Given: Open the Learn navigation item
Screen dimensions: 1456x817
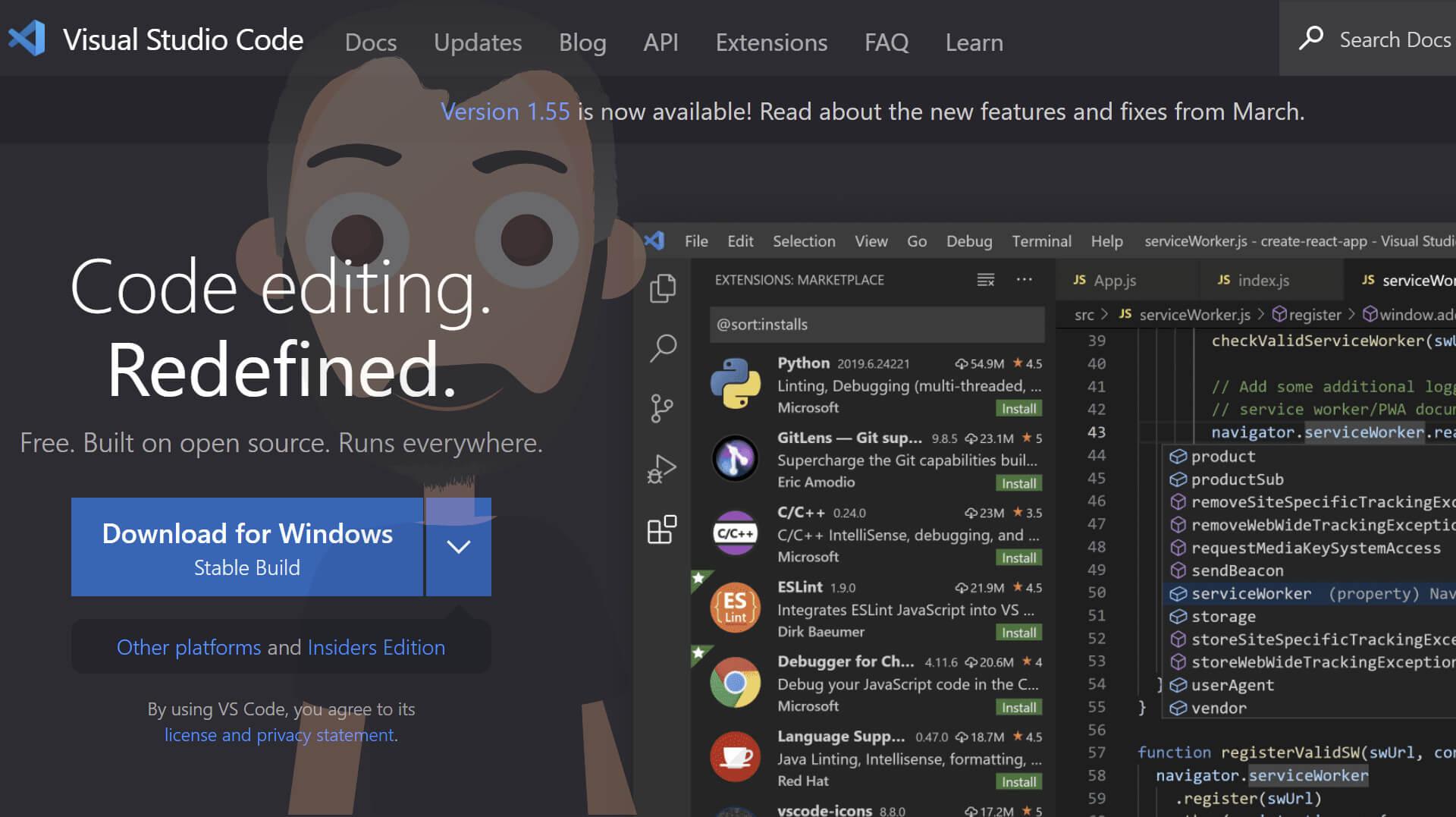Looking at the screenshot, I should click(x=974, y=42).
